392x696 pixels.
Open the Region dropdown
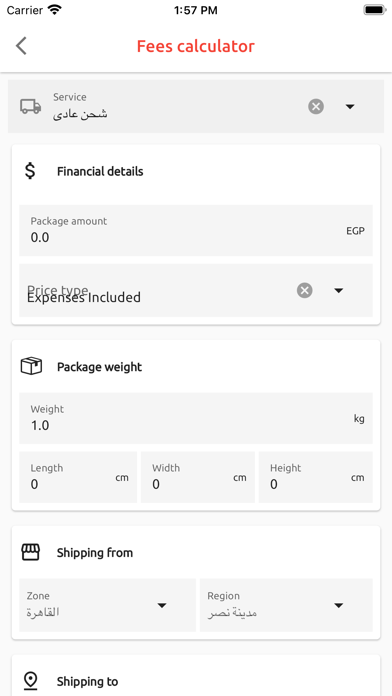(x=286, y=605)
